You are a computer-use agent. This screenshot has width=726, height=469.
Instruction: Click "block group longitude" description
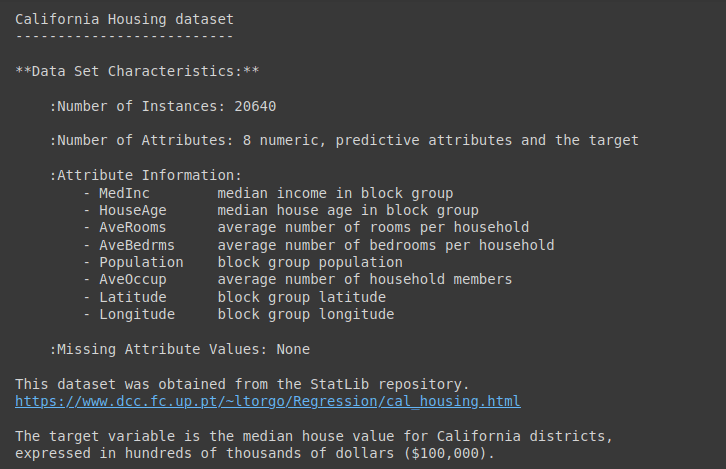tap(306, 314)
